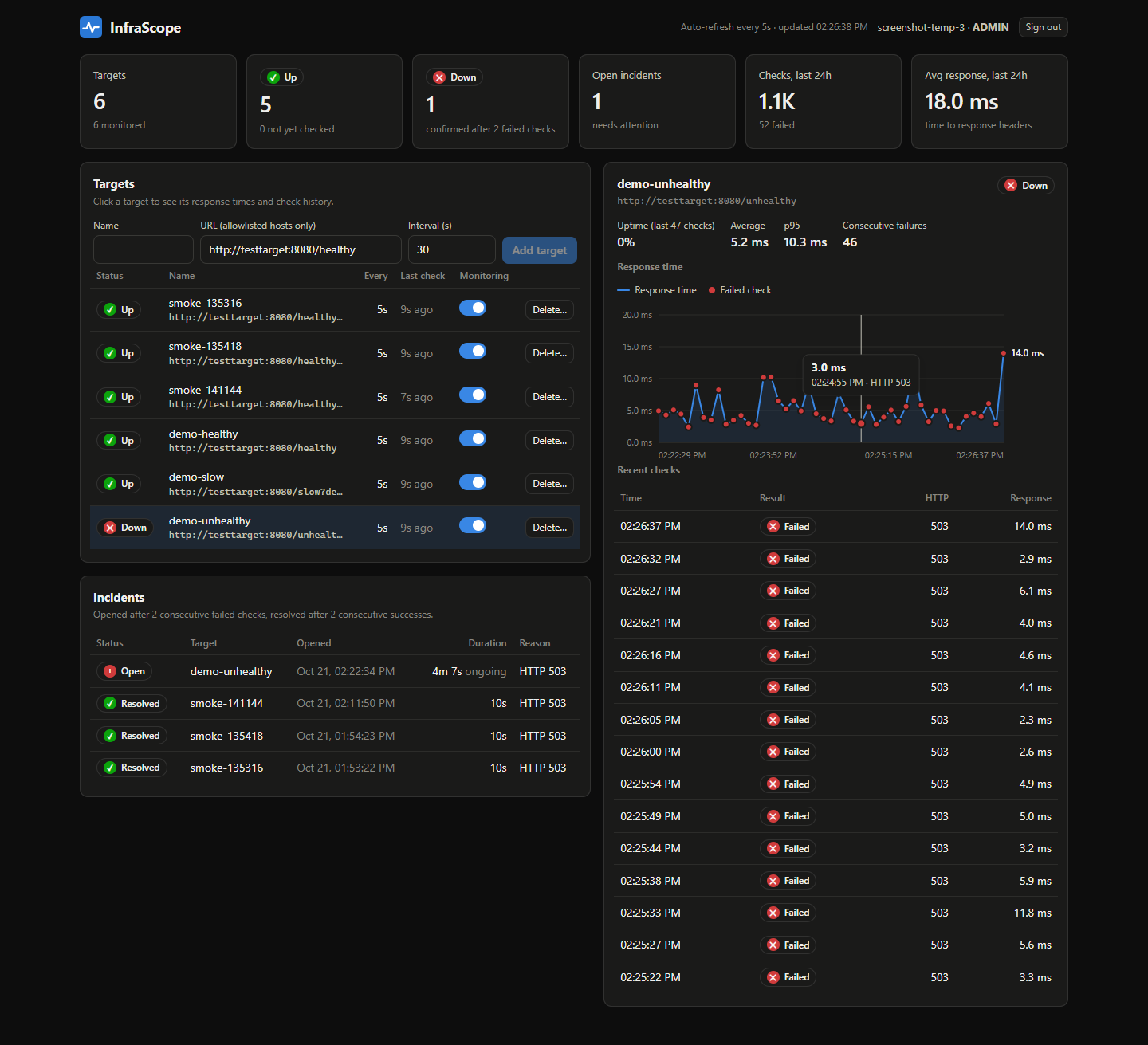This screenshot has width=1148, height=1045.
Task: Toggle monitoring for smoke-135316
Action: tap(473, 308)
